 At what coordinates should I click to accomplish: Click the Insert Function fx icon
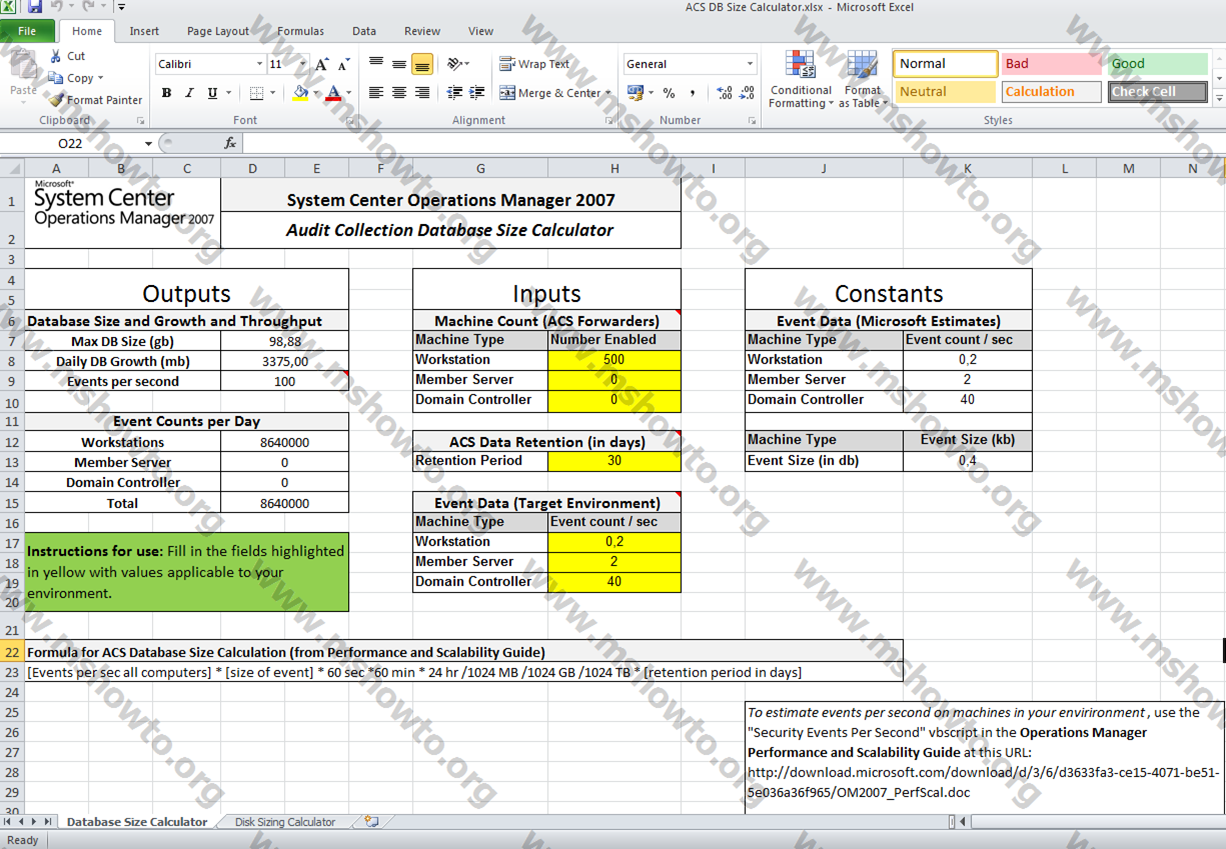click(230, 143)
